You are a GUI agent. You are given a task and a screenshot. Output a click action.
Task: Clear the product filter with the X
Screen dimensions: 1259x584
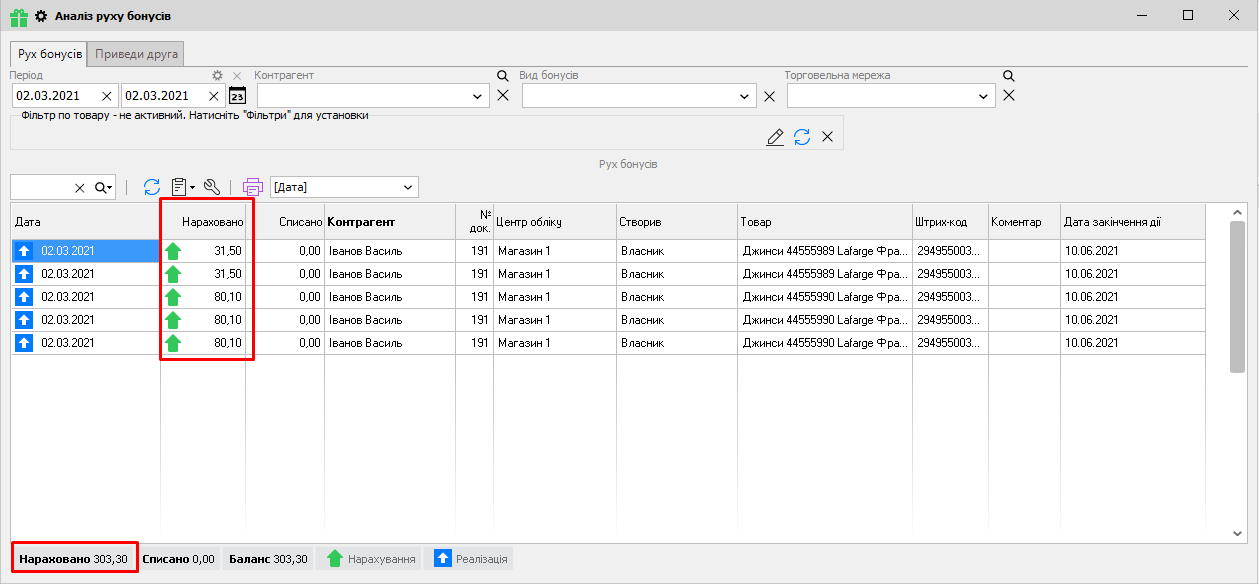pos(828,137)
